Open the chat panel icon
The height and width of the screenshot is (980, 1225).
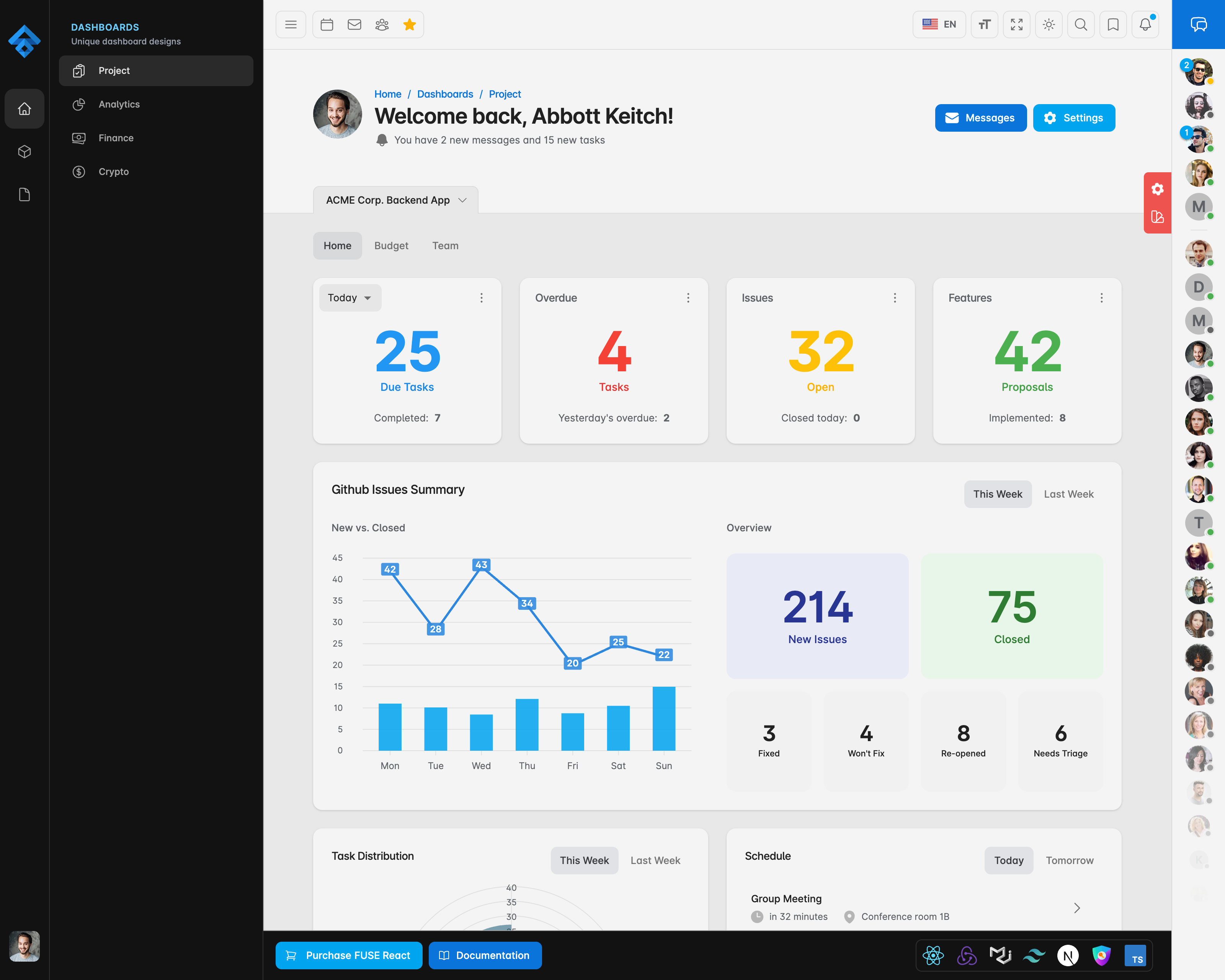click(1198, 24)
